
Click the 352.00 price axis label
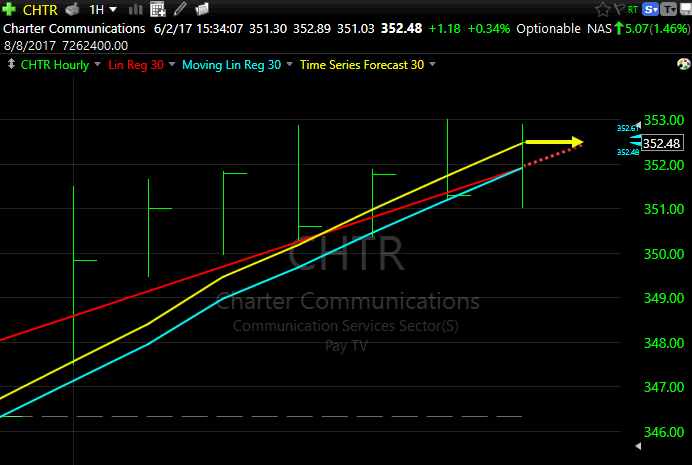pyautogui.click(x=664, y=165)
